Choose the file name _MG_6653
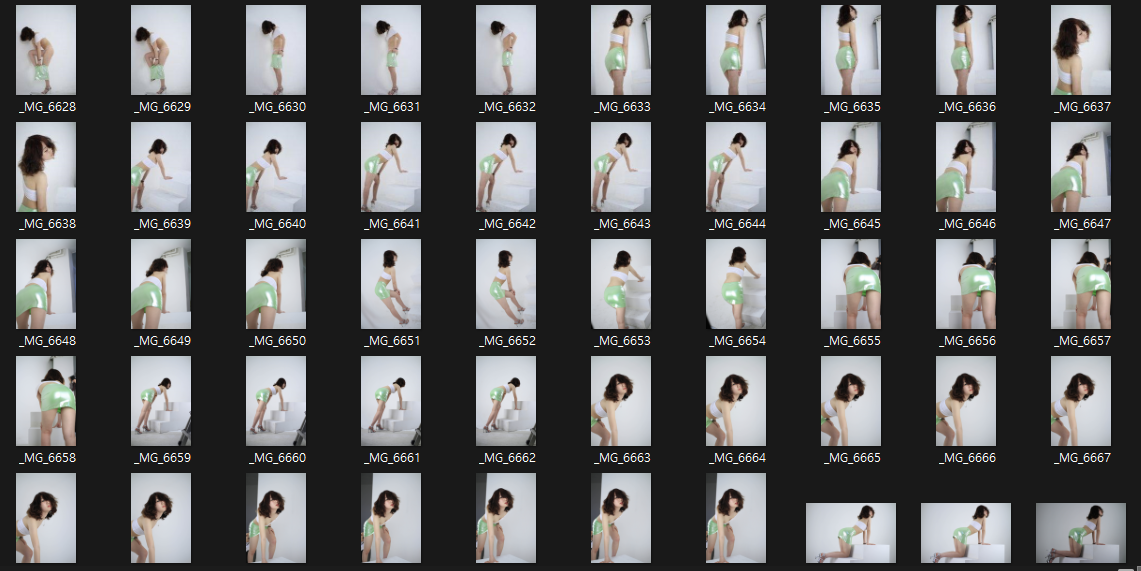This screenshot has width=1141, height=571. 622,341
